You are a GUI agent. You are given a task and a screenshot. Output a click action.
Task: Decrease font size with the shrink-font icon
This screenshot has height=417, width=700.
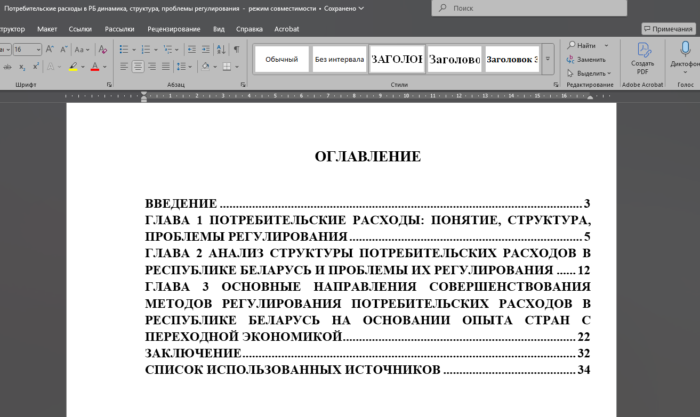pyautogui.click(x=63, y=49)
